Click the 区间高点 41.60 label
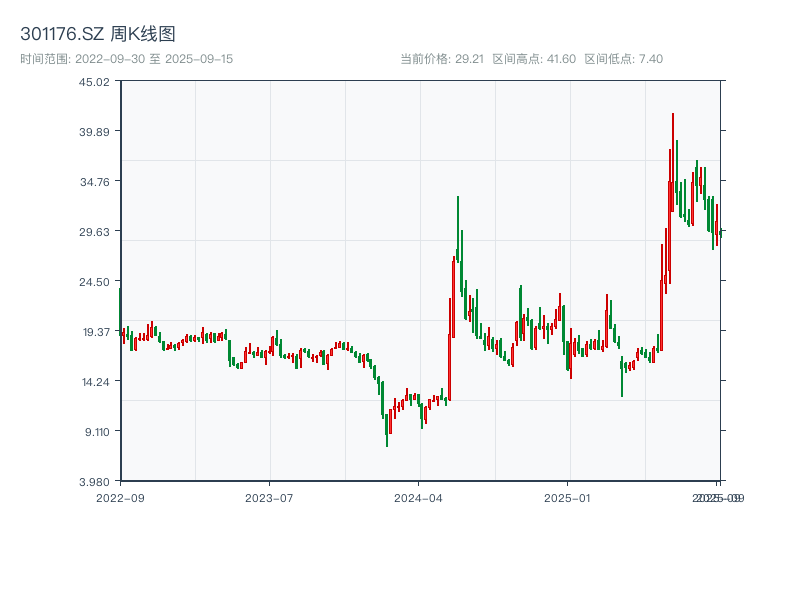This screenshot has width=800, height=600. 534,59
